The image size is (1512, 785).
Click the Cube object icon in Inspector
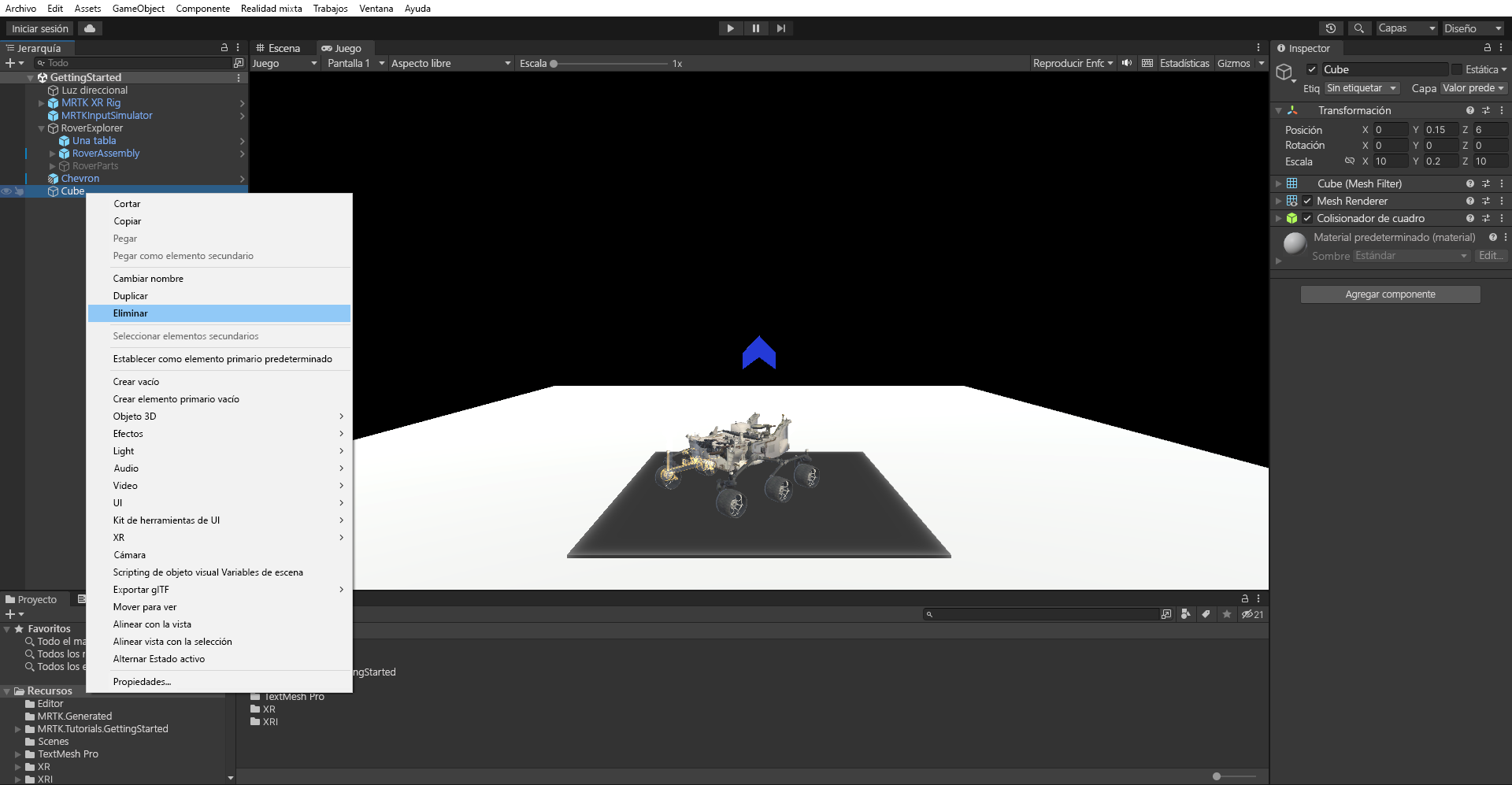point(1285,73)
